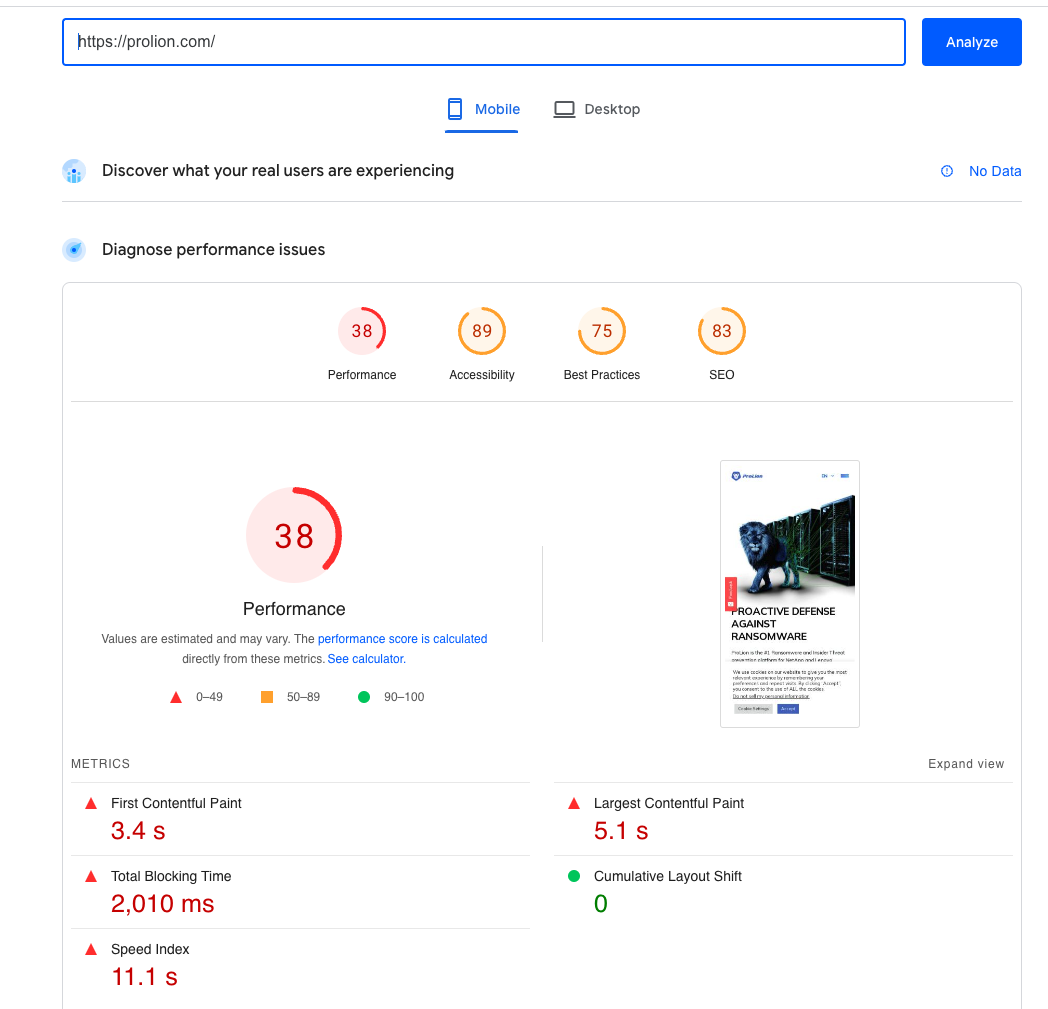
Task: Click Diagnose performance issues heading
Action: 213,250
